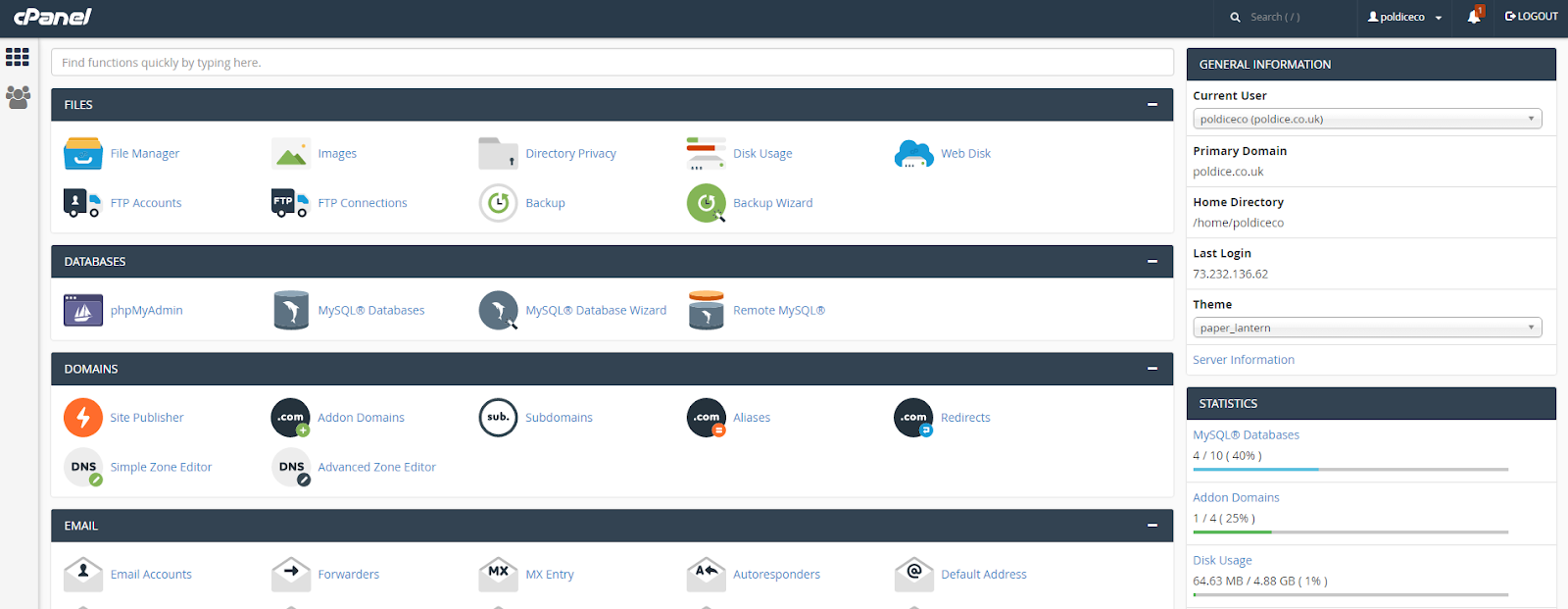Open the Addon Domains statistics link
1568x609 pixels.
coord(1236,498)
